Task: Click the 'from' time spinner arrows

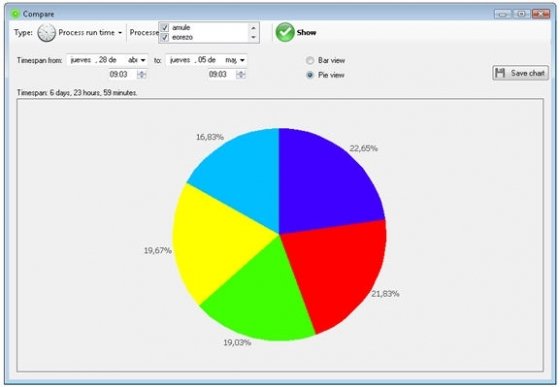Action: (x=142, y=74)
